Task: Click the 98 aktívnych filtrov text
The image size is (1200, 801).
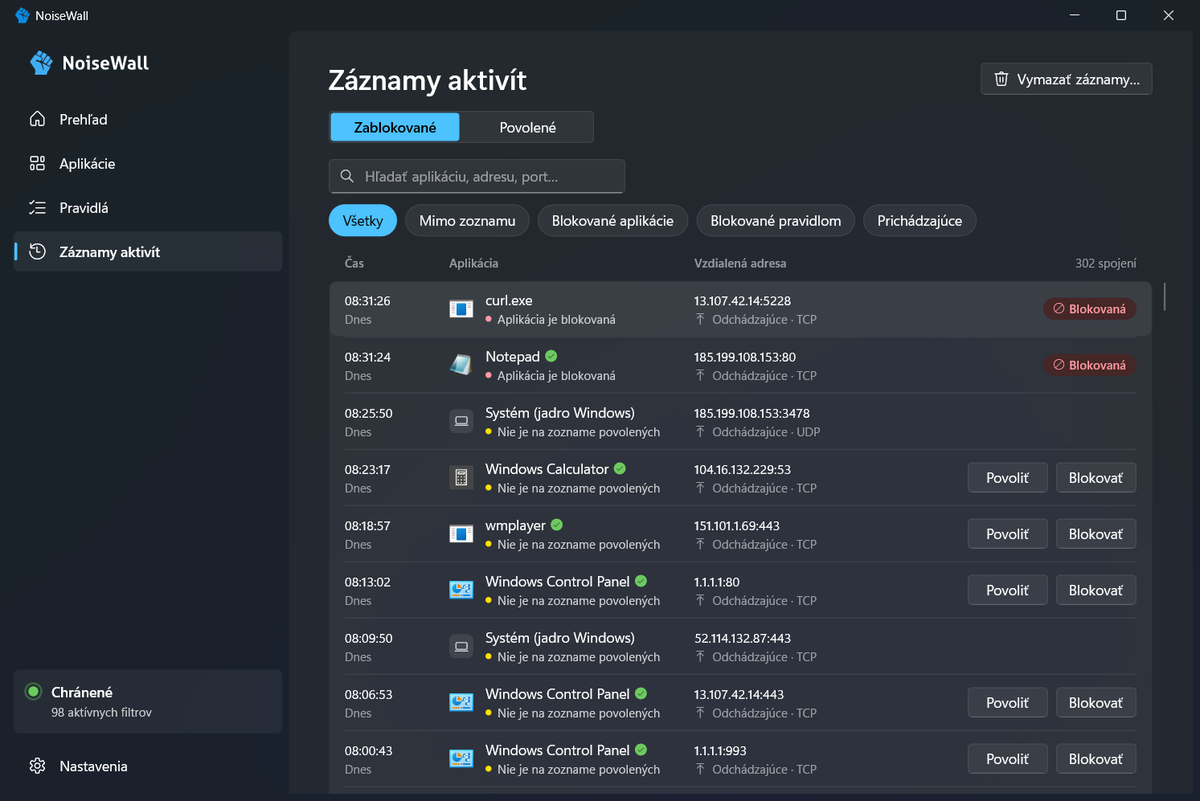Action: pos(102,713)
